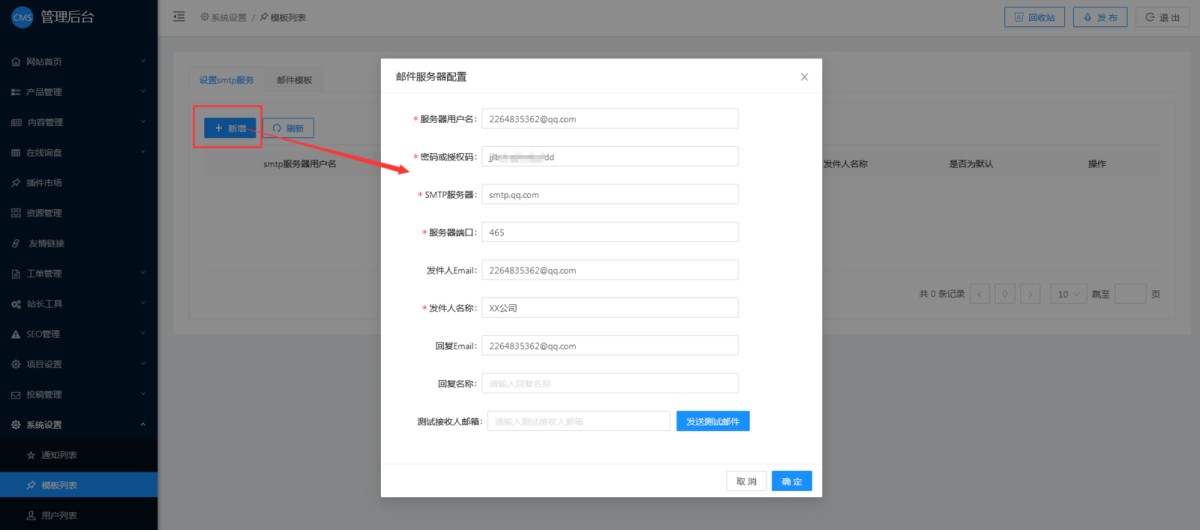Click the 模板列表 breadcrumb item

[x=284, y=17]
